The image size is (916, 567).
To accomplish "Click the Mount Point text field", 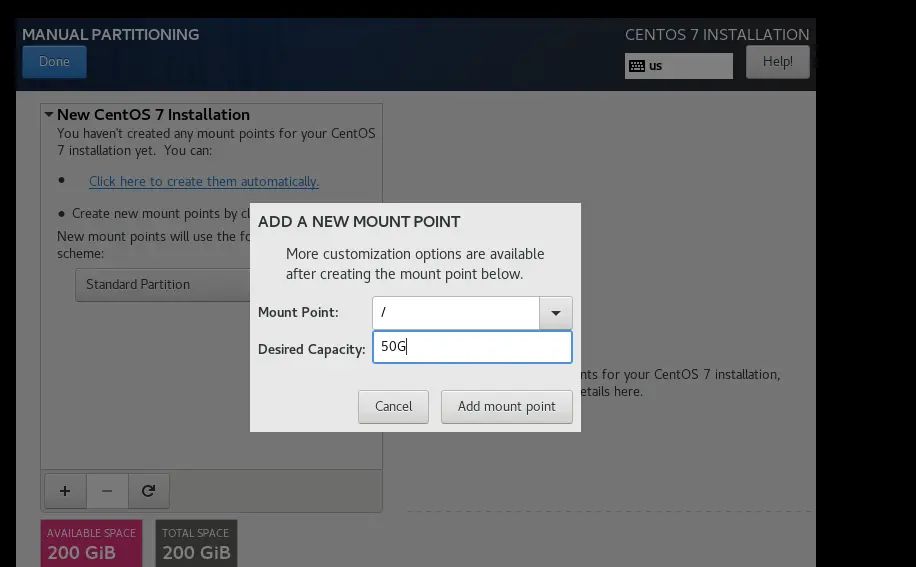I will click(456, 313).
